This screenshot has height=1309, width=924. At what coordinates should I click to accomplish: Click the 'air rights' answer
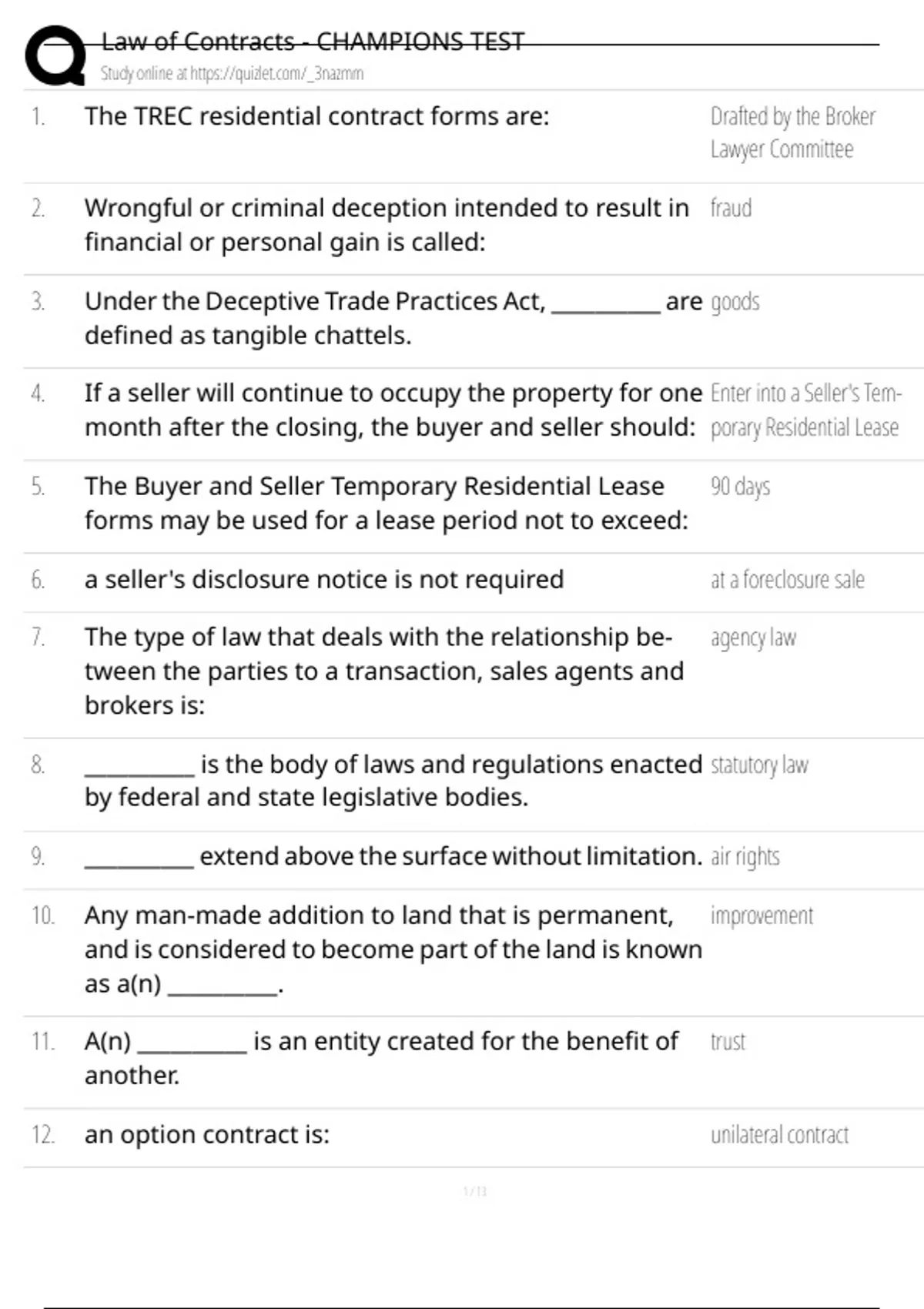click(745, 856)
